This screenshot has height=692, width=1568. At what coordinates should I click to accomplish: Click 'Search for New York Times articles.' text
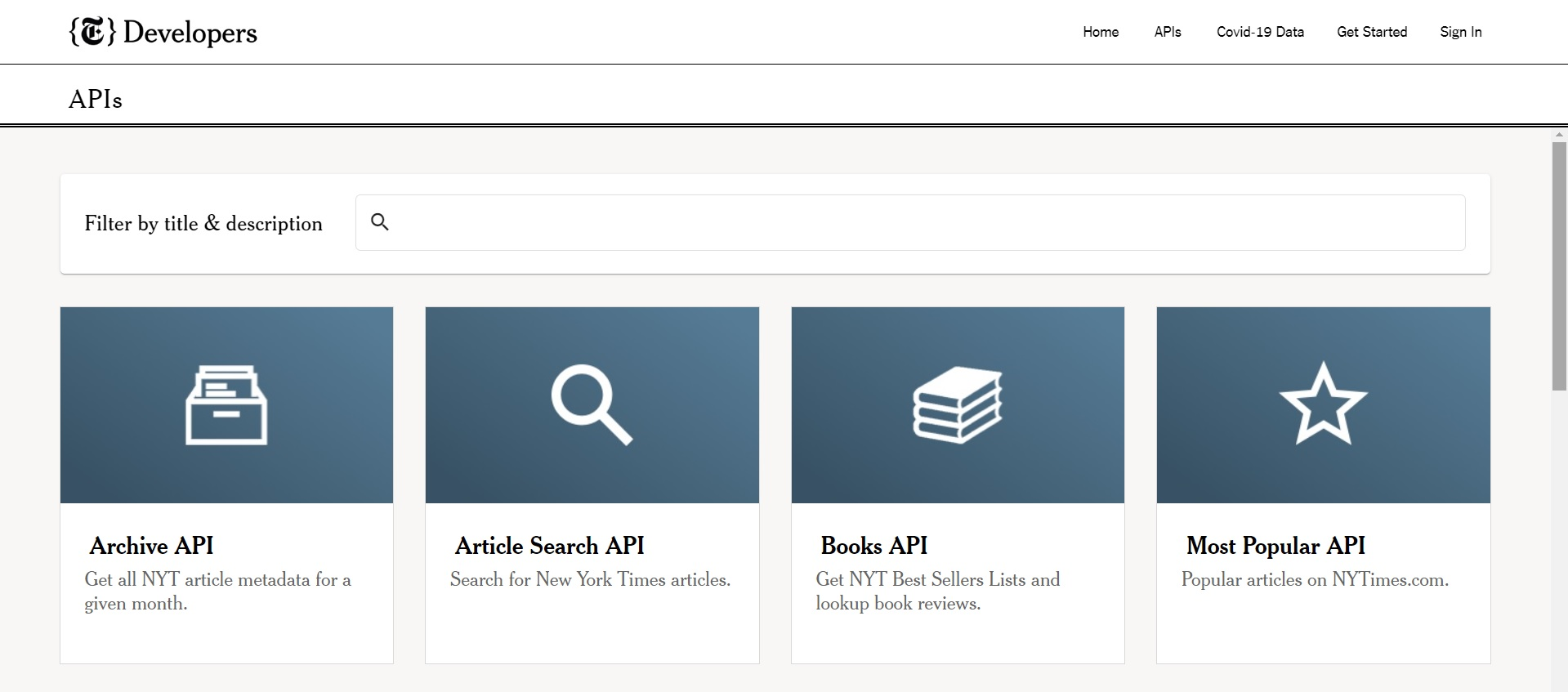coord(590,579)
